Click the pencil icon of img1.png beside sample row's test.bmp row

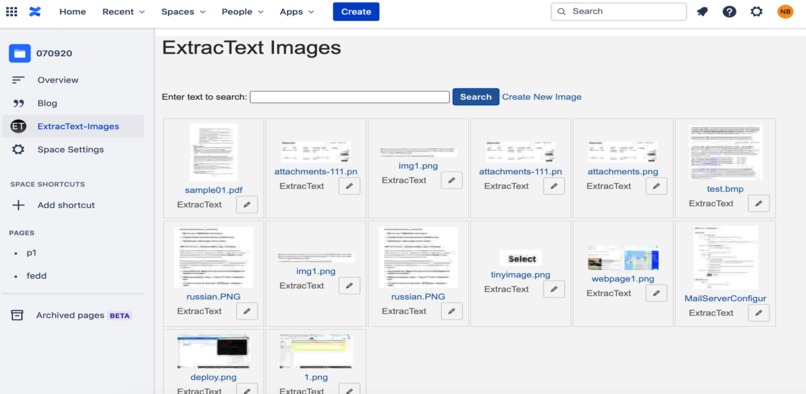coord(452,180)
